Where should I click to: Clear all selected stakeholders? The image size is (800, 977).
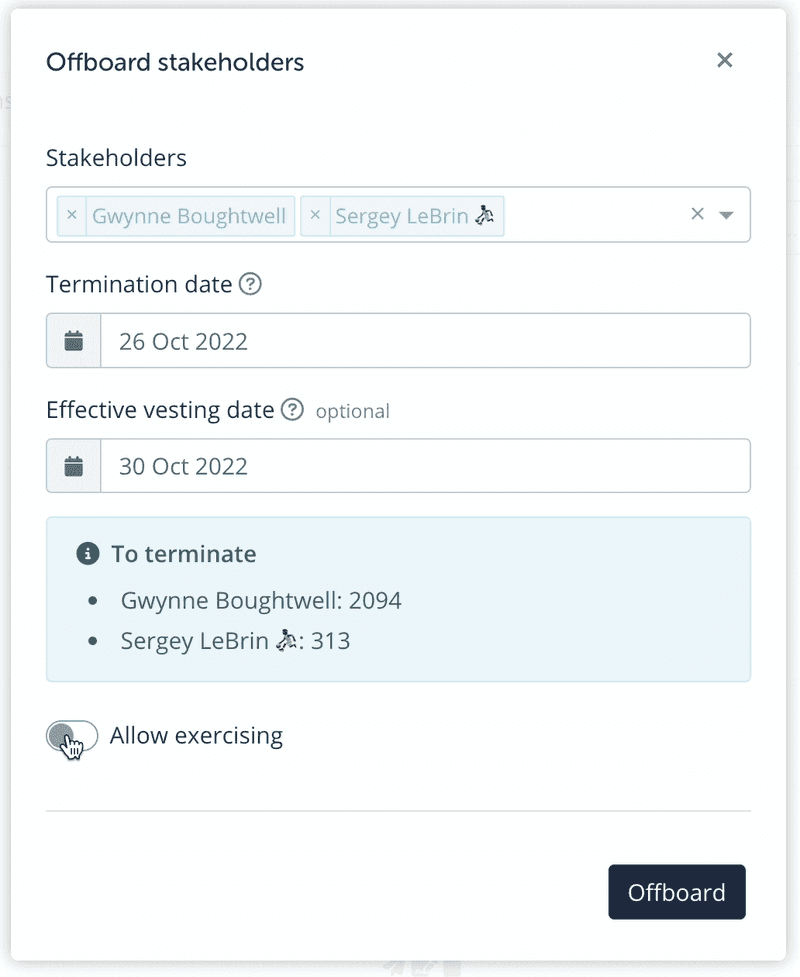[698, 214]
